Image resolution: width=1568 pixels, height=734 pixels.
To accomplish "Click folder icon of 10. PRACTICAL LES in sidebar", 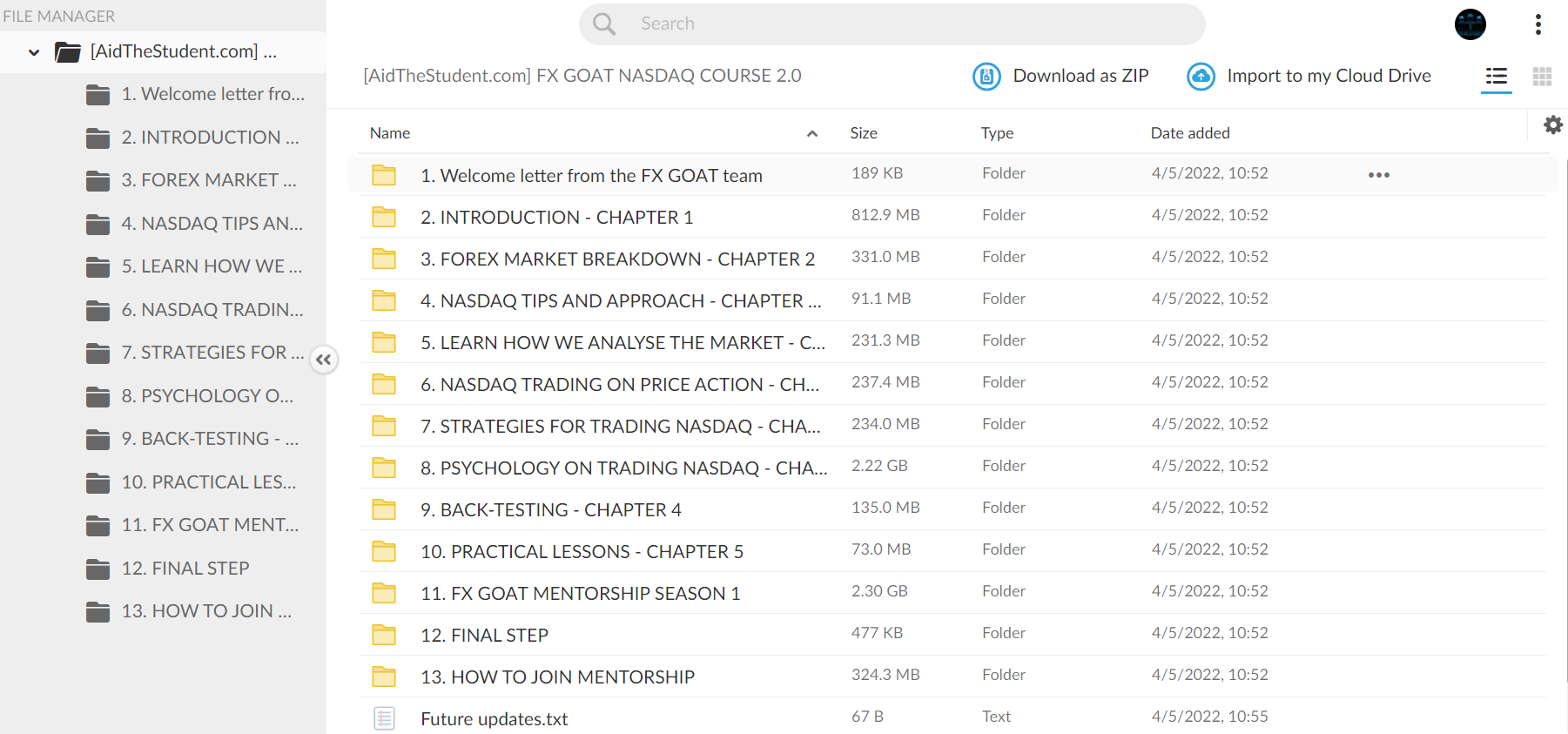I will point(98,482).
